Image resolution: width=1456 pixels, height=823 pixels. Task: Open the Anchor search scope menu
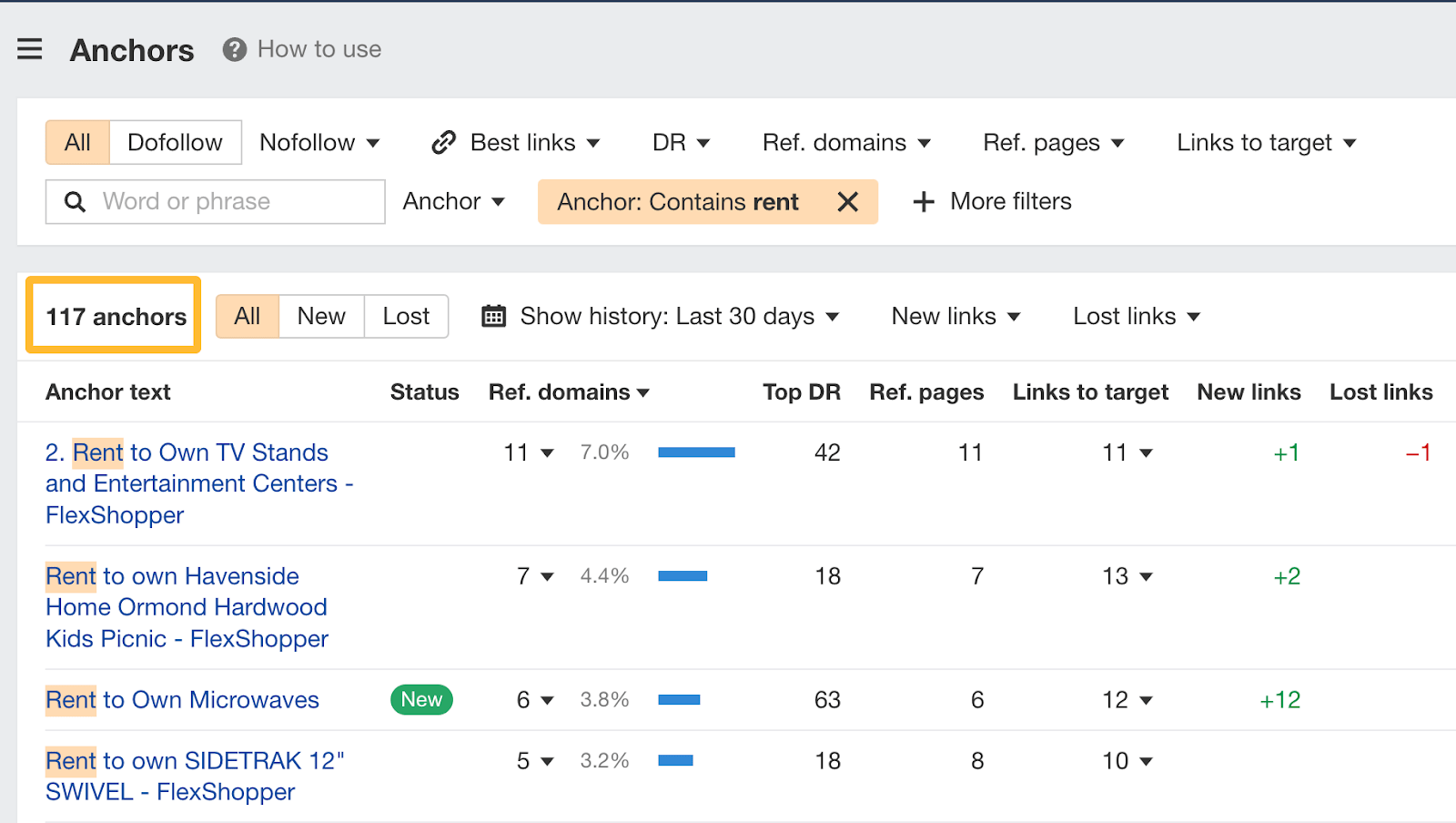[x=454, y=201]
